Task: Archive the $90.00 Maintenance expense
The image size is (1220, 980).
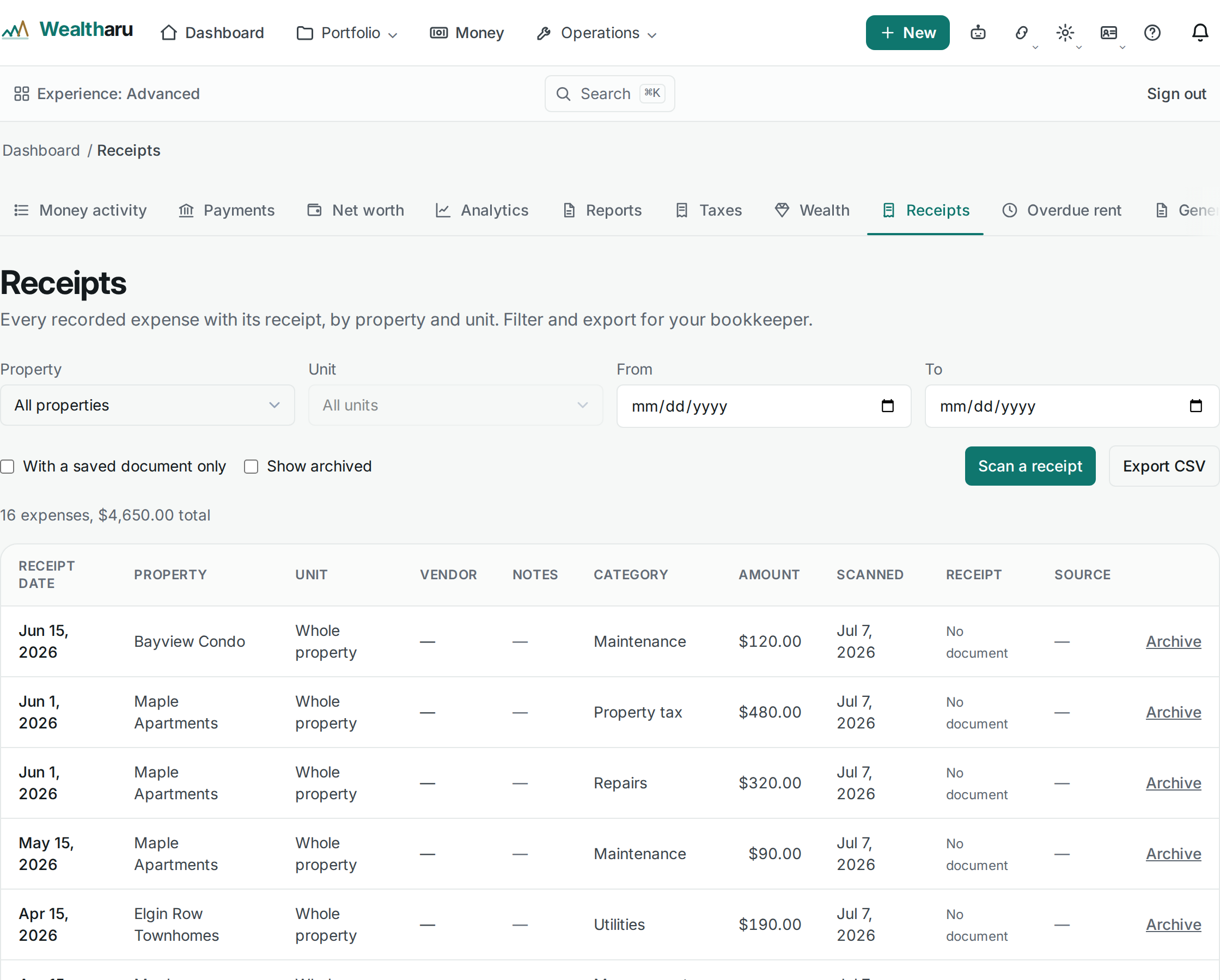Action: tap(1173, 854)
